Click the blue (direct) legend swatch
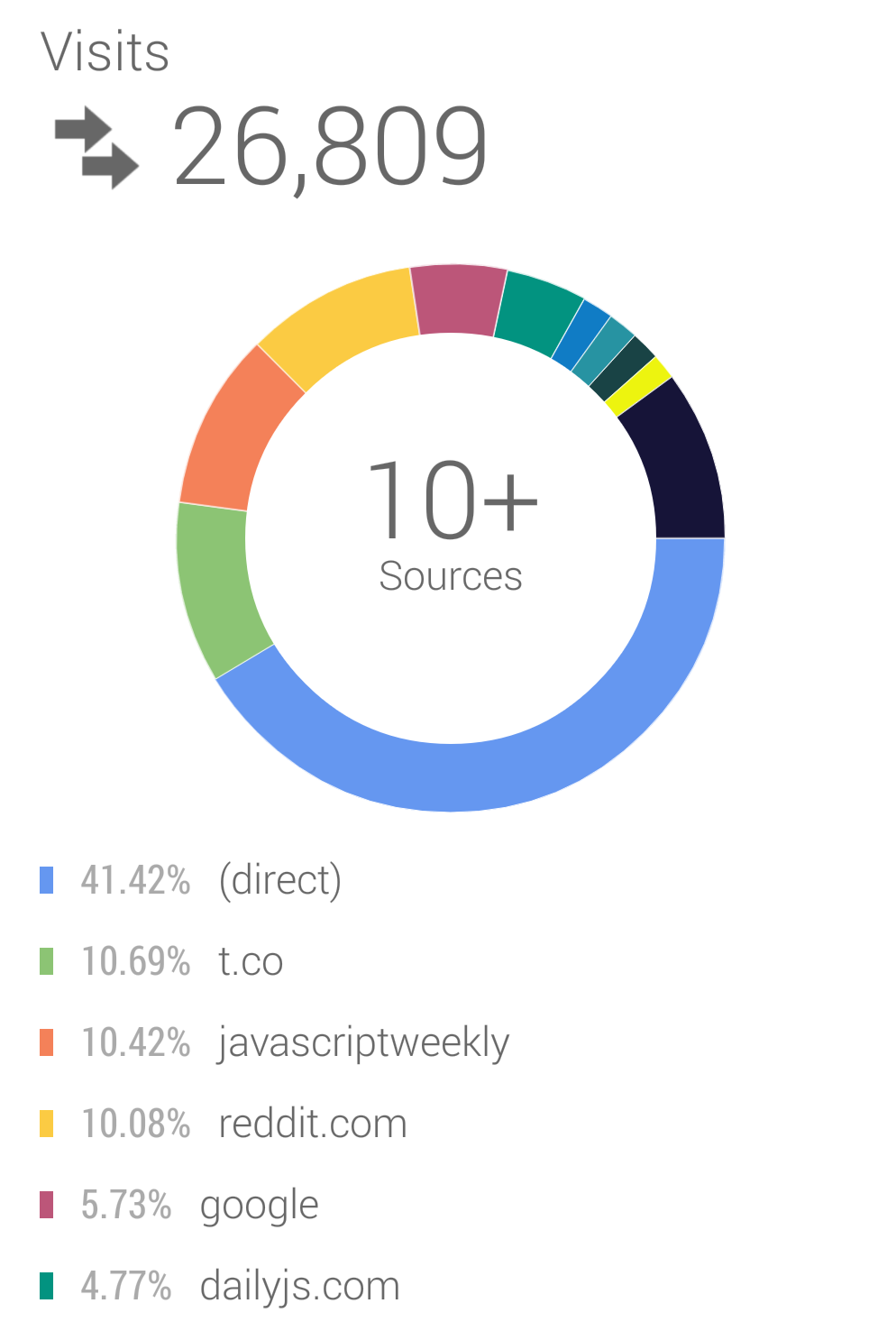The width and height of the screenshot is (896, 1340). point(47,880)
